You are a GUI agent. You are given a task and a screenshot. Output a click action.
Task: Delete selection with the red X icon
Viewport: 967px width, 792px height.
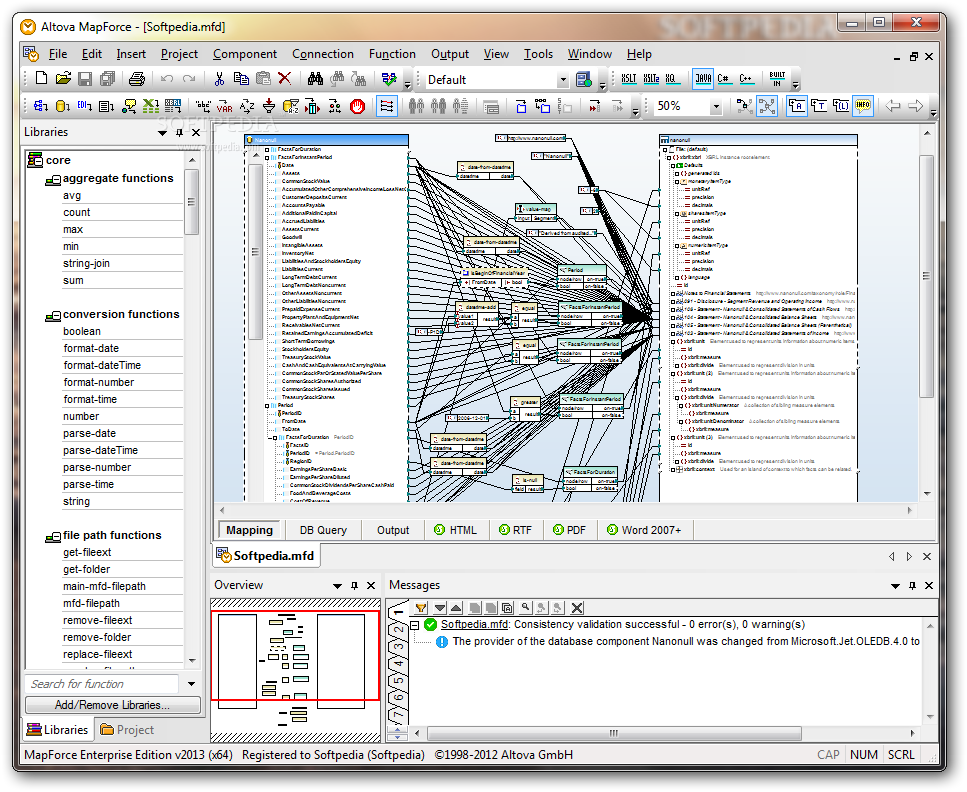284,78
